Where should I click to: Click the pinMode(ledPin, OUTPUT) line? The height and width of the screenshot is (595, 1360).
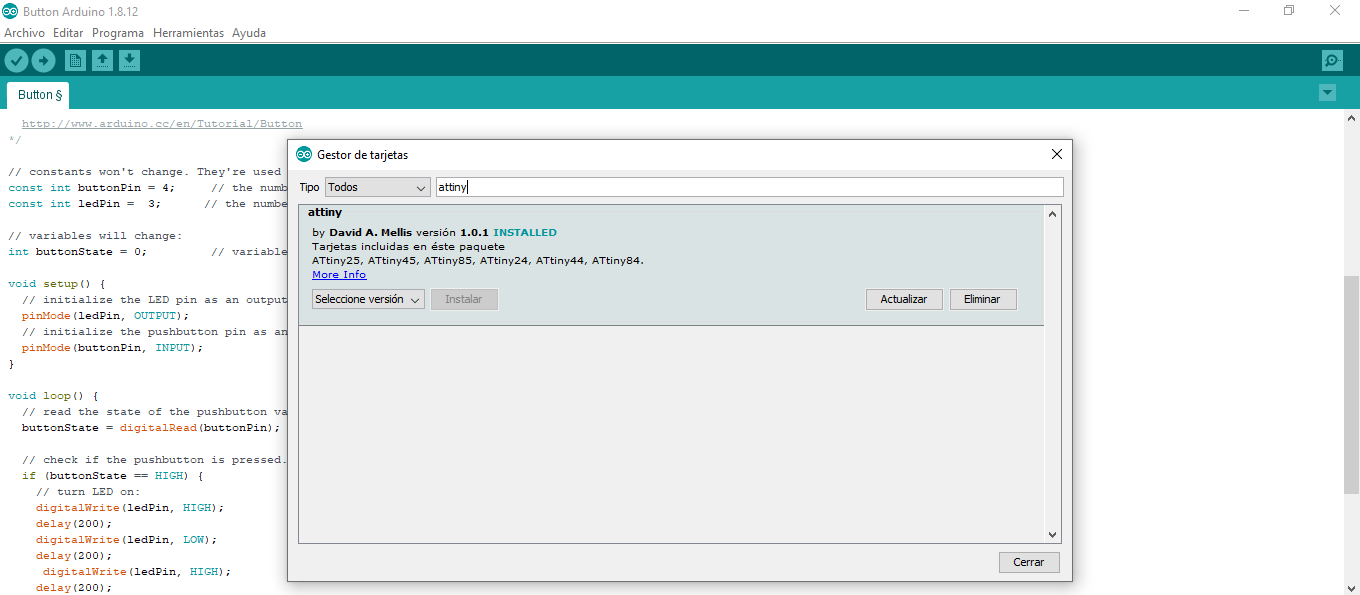pos(105,316)
